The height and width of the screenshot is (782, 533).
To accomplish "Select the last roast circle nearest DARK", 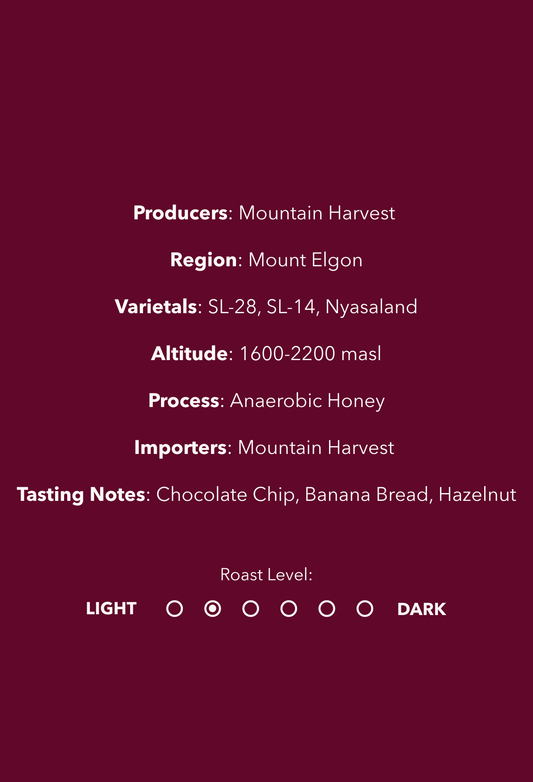I will point(364,609).
